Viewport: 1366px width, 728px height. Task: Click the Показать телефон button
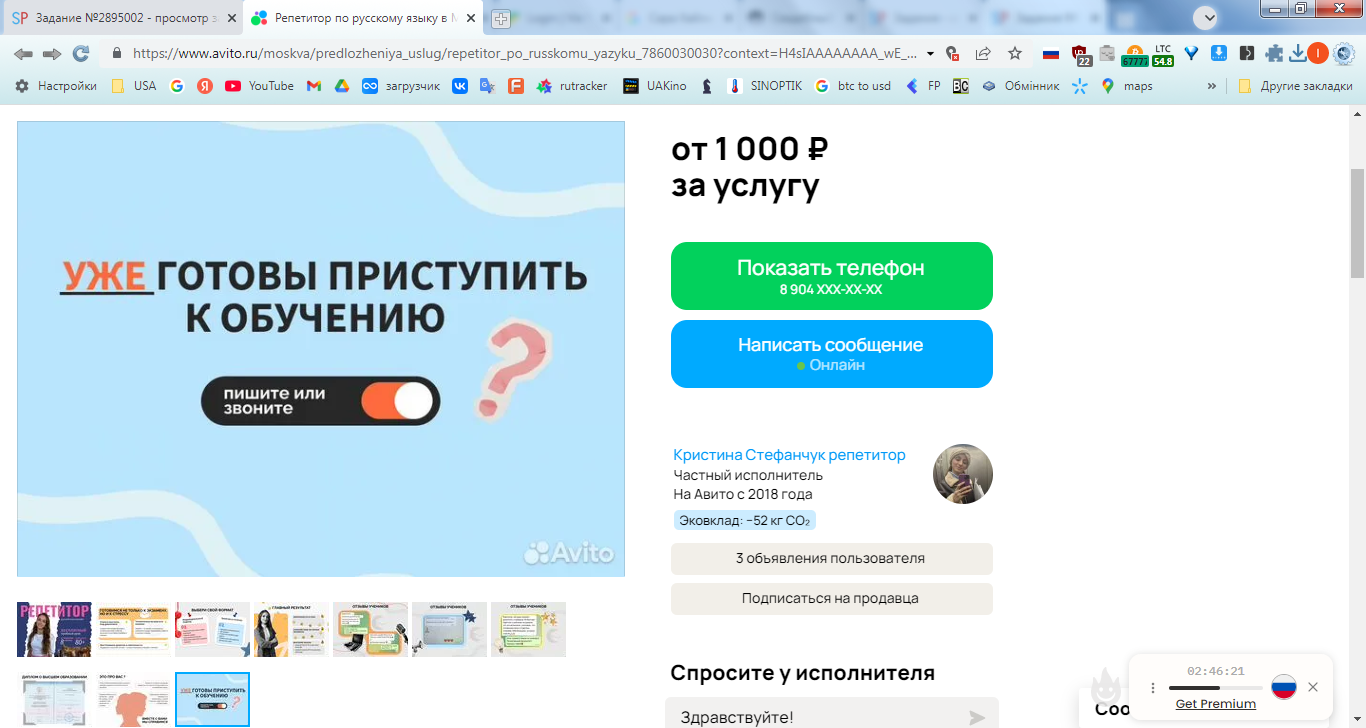point(832,276)
